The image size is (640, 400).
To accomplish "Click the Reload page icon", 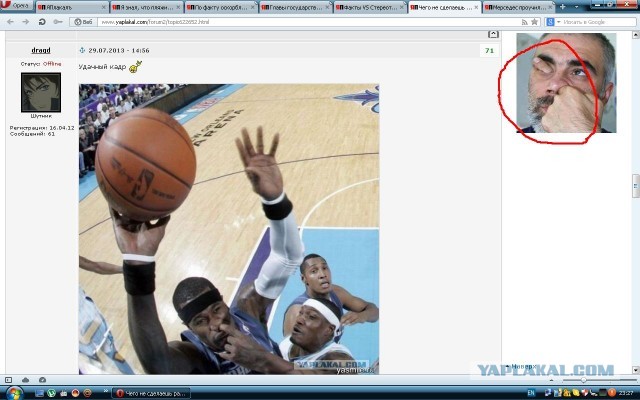I will tap(42, 21).
